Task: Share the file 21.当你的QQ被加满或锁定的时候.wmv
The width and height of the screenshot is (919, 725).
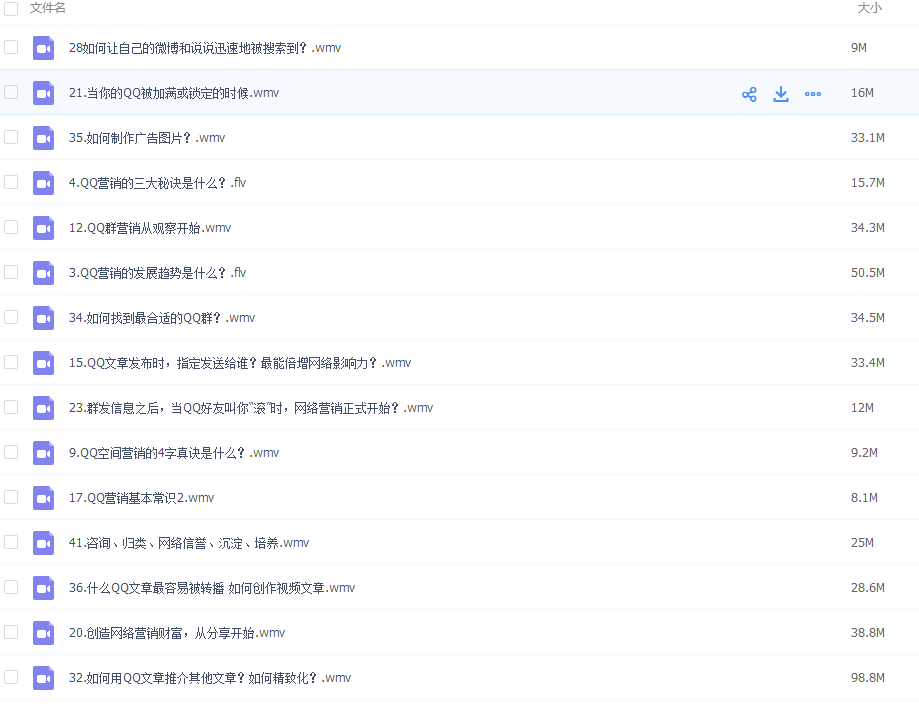Action: click(749, 94)
